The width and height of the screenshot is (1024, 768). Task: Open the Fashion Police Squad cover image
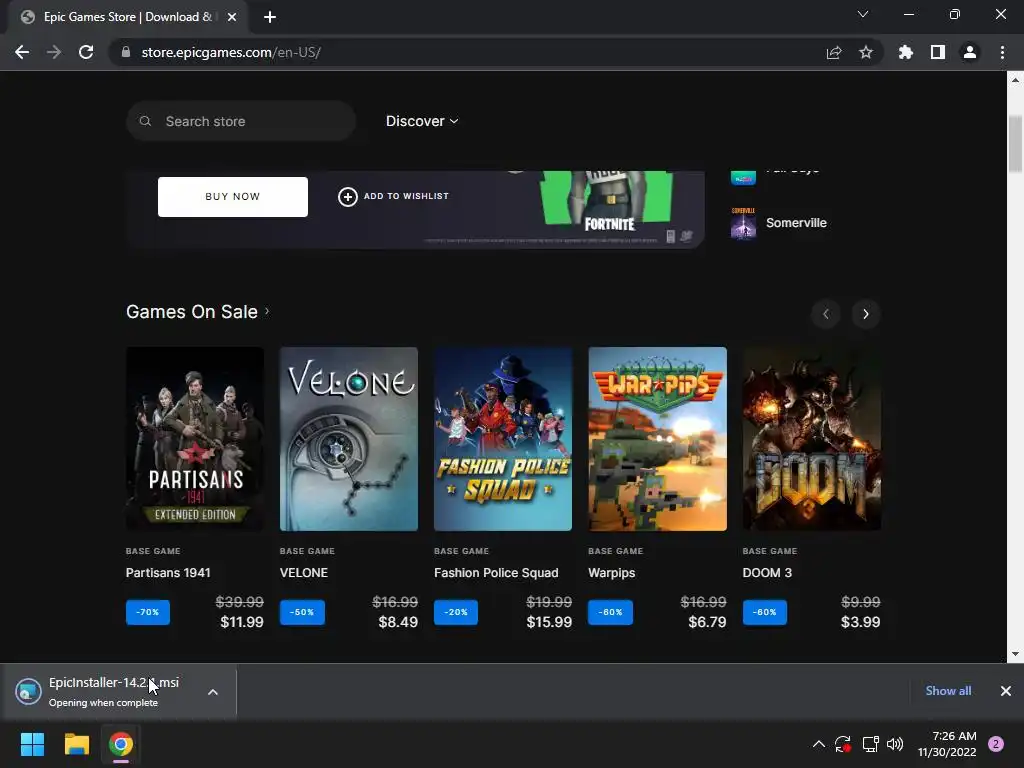click(503, 439)
